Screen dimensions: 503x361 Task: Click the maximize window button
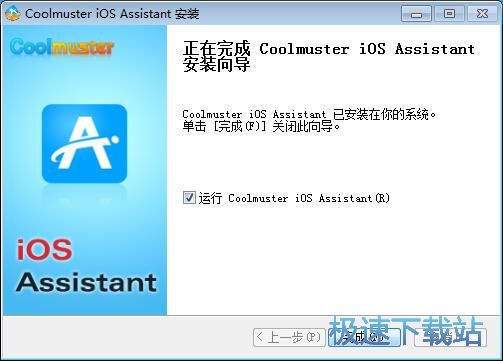point(449,14)
